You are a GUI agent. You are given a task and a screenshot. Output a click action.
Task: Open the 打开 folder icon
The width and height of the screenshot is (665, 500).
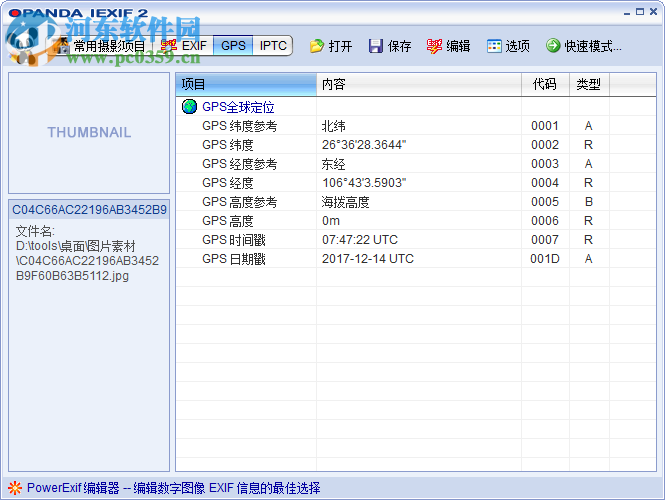click(x=317, y=46)
